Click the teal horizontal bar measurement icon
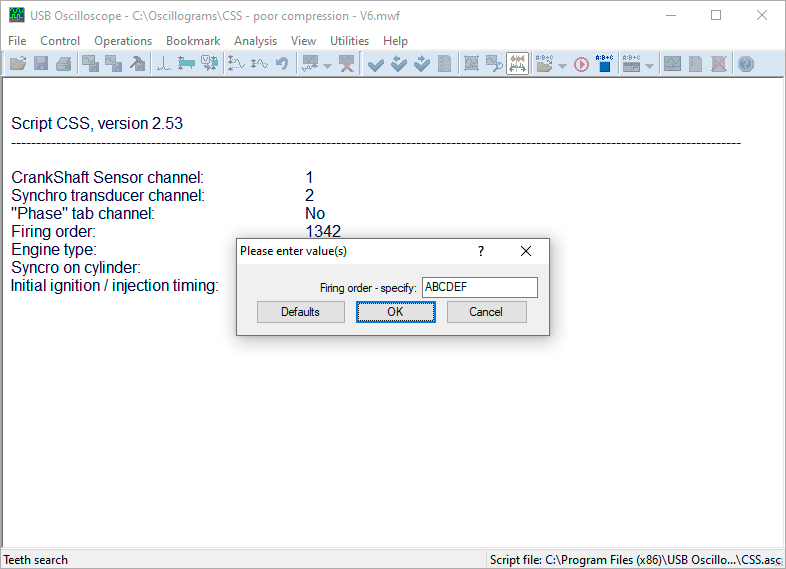The height and width of the screenshot is (569, 786). [x=186, y=64]
